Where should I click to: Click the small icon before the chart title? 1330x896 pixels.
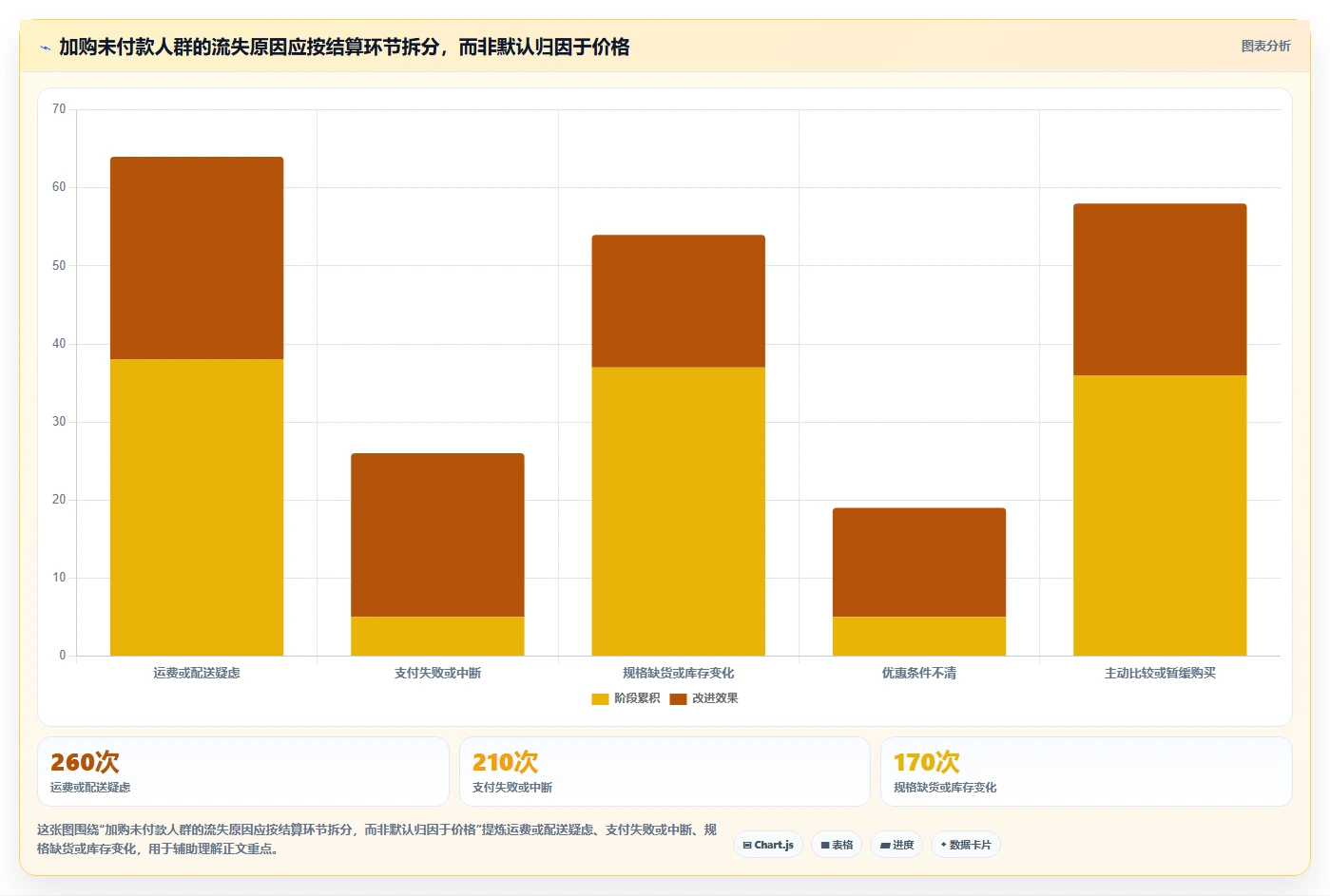45,48
